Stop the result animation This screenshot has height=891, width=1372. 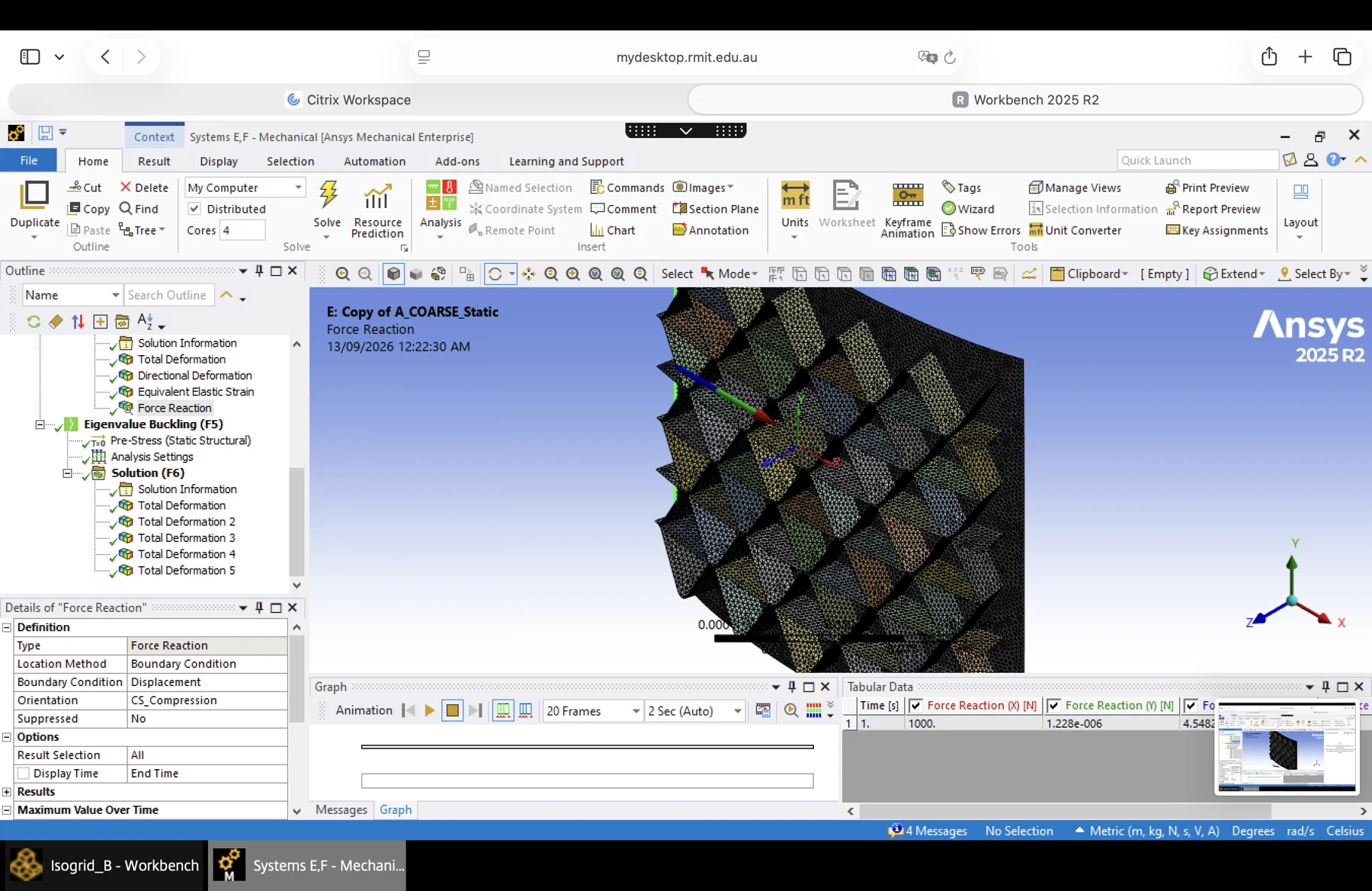(x=452, y=710)
